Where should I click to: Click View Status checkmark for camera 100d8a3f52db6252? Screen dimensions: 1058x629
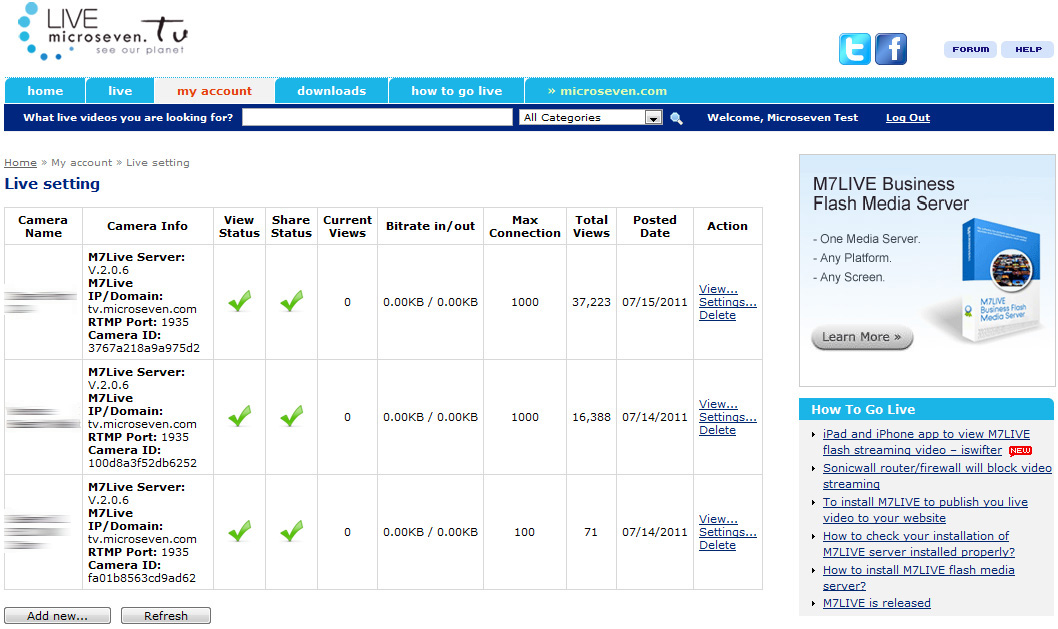tap(239, 416)
